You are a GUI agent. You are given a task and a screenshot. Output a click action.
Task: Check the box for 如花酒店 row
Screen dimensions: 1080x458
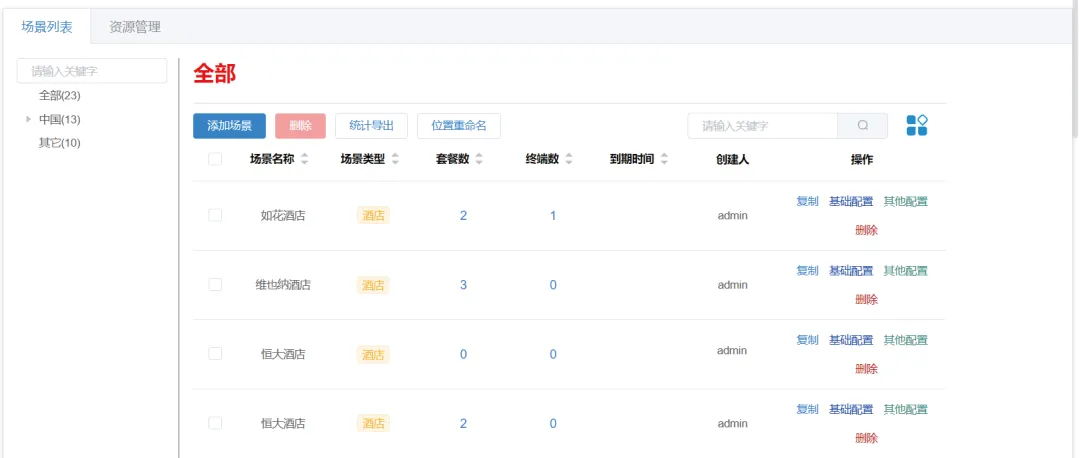pos(215,215)
